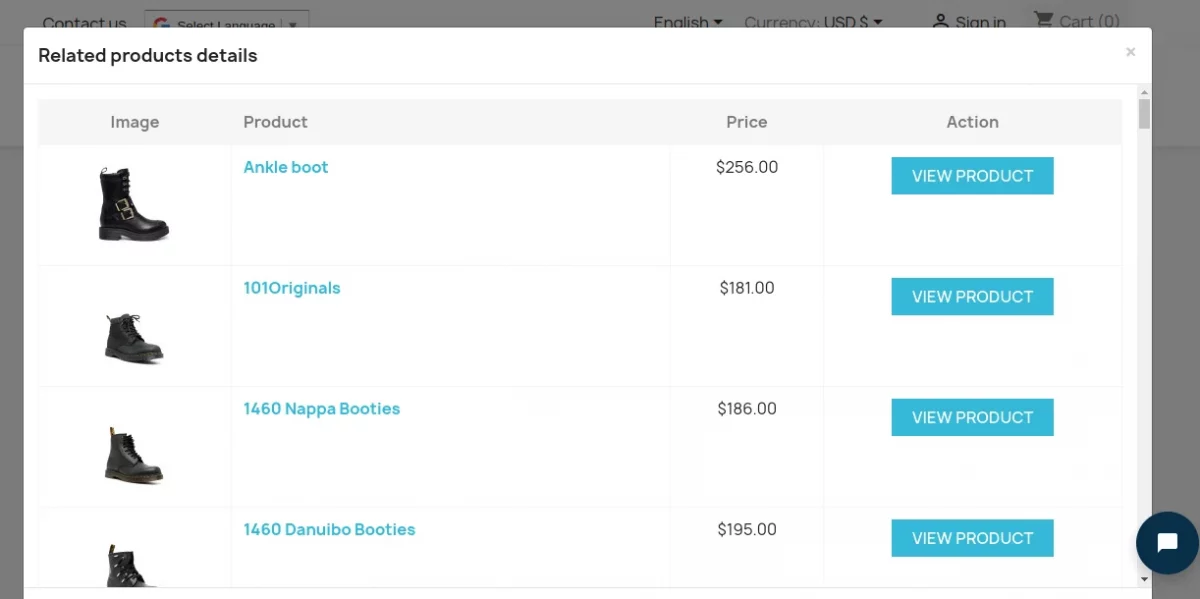Follow the 1460 Danuibo Booties link
1200x599 pixels.
click(329, 530)
